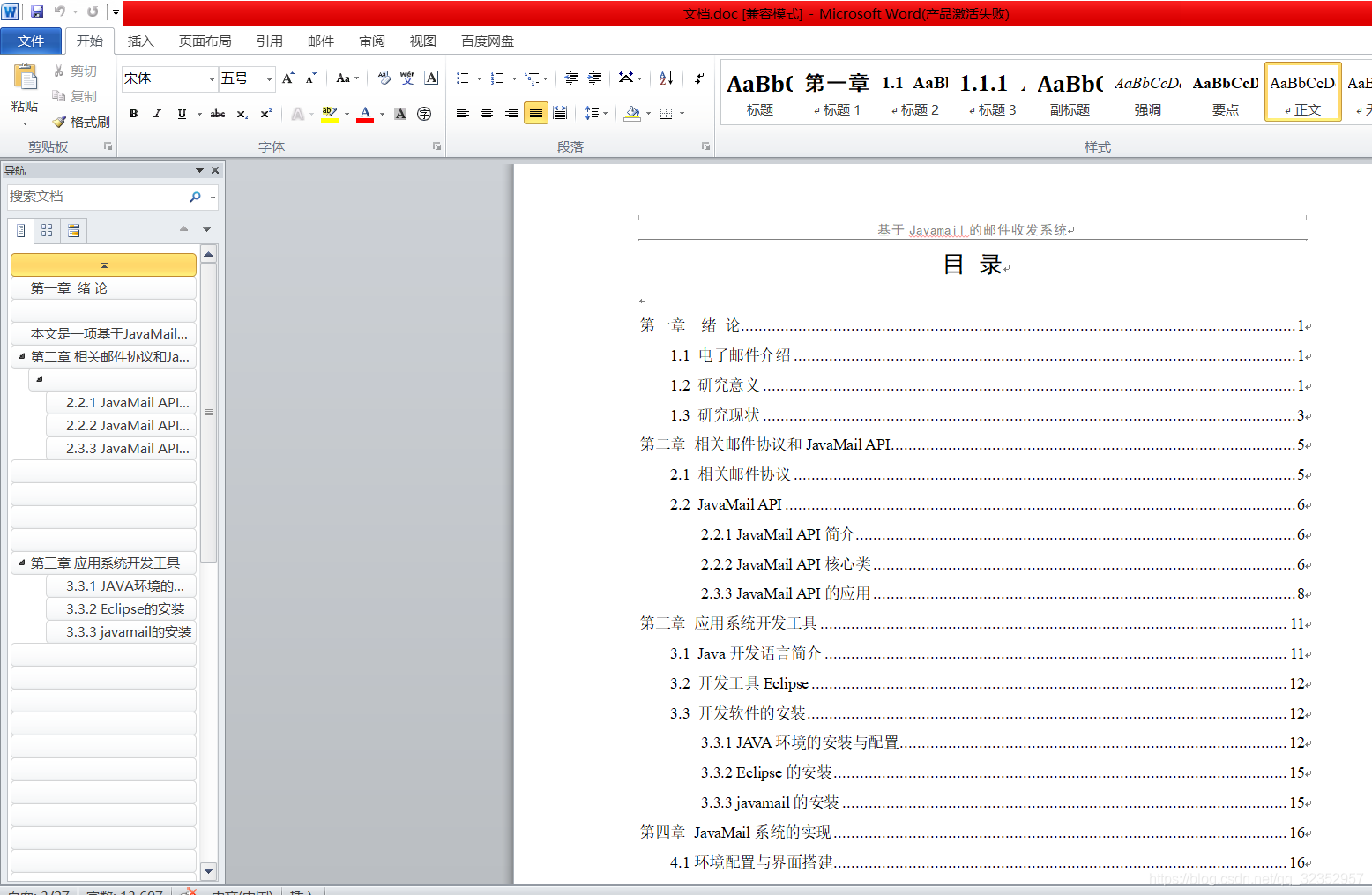Toggle Bold formatting

(x=133, y=114)
